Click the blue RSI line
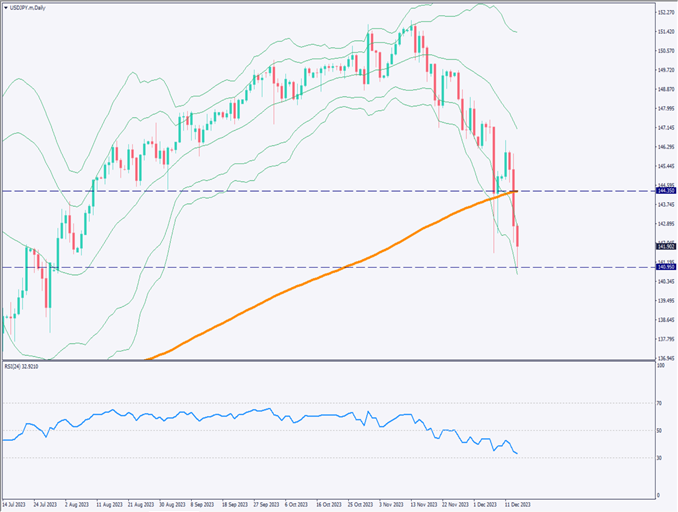The height and width of the screenshot is (512, 678). tap(200, 413)
